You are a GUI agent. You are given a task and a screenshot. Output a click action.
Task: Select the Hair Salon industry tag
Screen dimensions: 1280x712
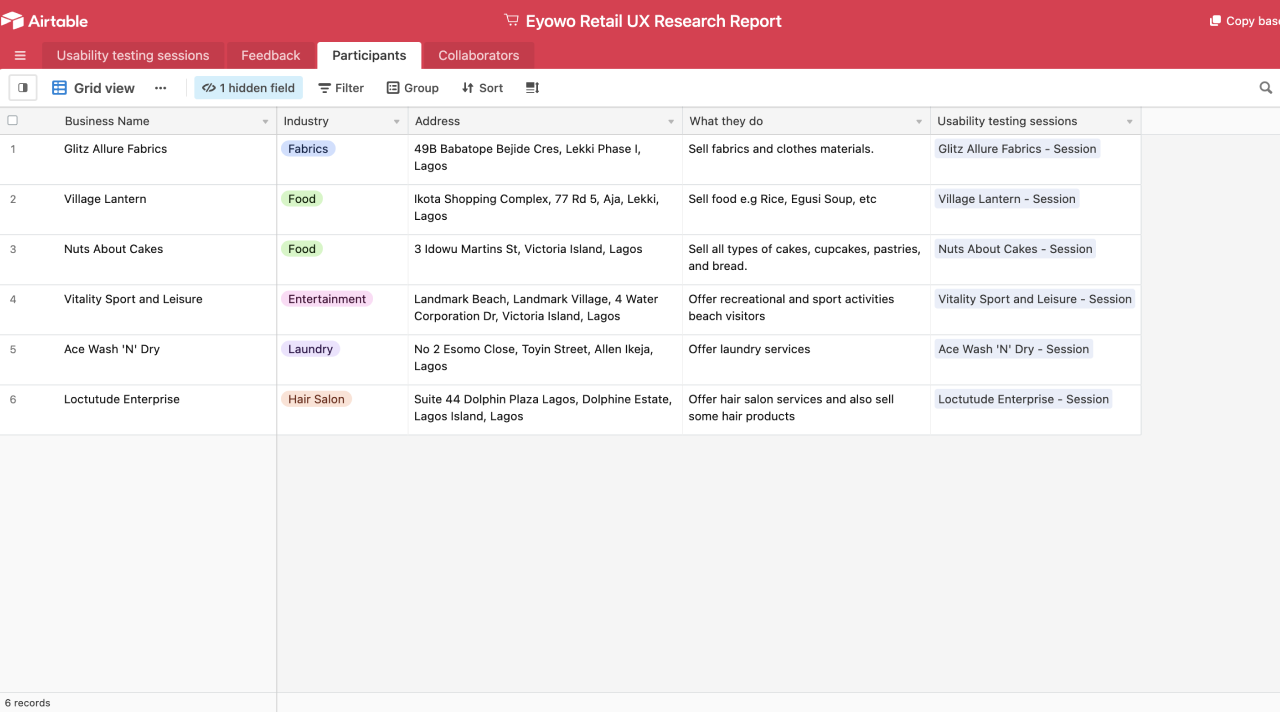(x=316, y=399)
